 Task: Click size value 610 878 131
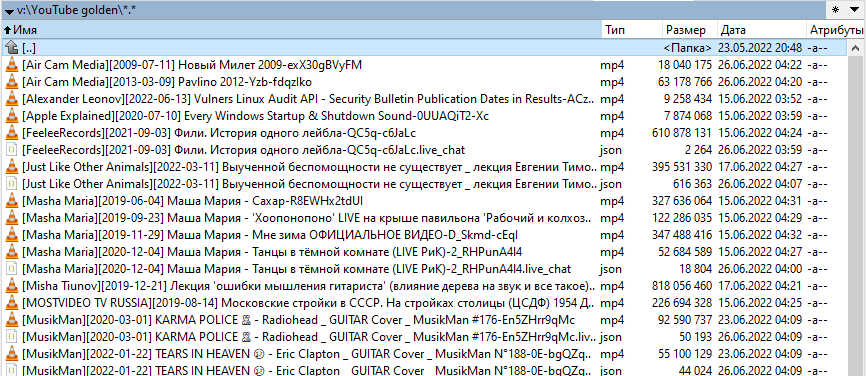(x=682, y=133)
